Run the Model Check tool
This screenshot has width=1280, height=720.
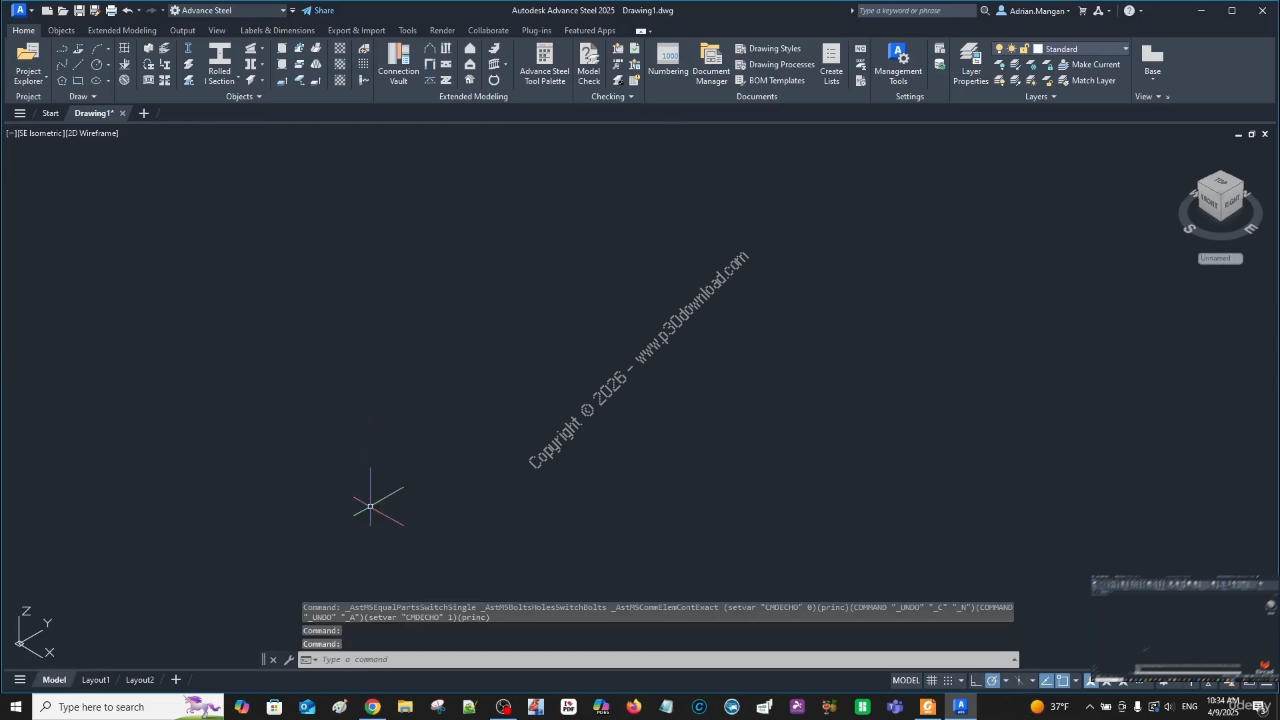pos(588,64)
